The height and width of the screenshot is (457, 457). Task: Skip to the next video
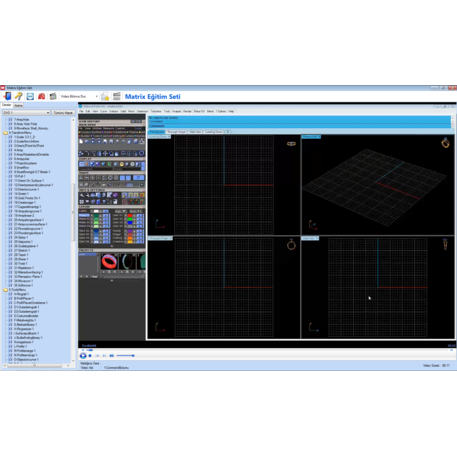[104, 356]
